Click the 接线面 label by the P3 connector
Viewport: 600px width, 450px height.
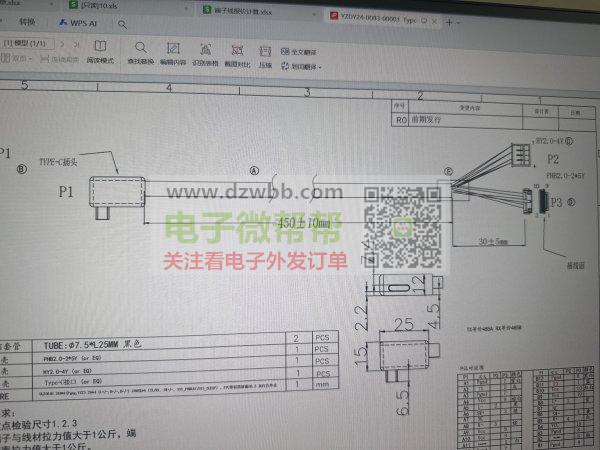[575, 266]
